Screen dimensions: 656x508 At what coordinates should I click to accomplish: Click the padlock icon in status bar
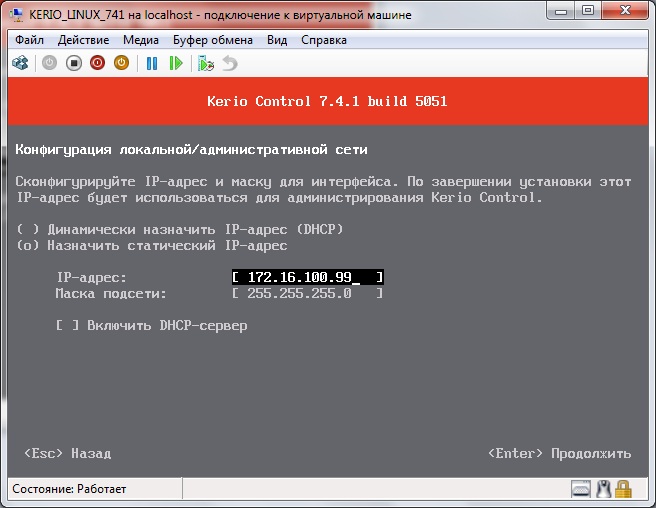click(623, 489)
